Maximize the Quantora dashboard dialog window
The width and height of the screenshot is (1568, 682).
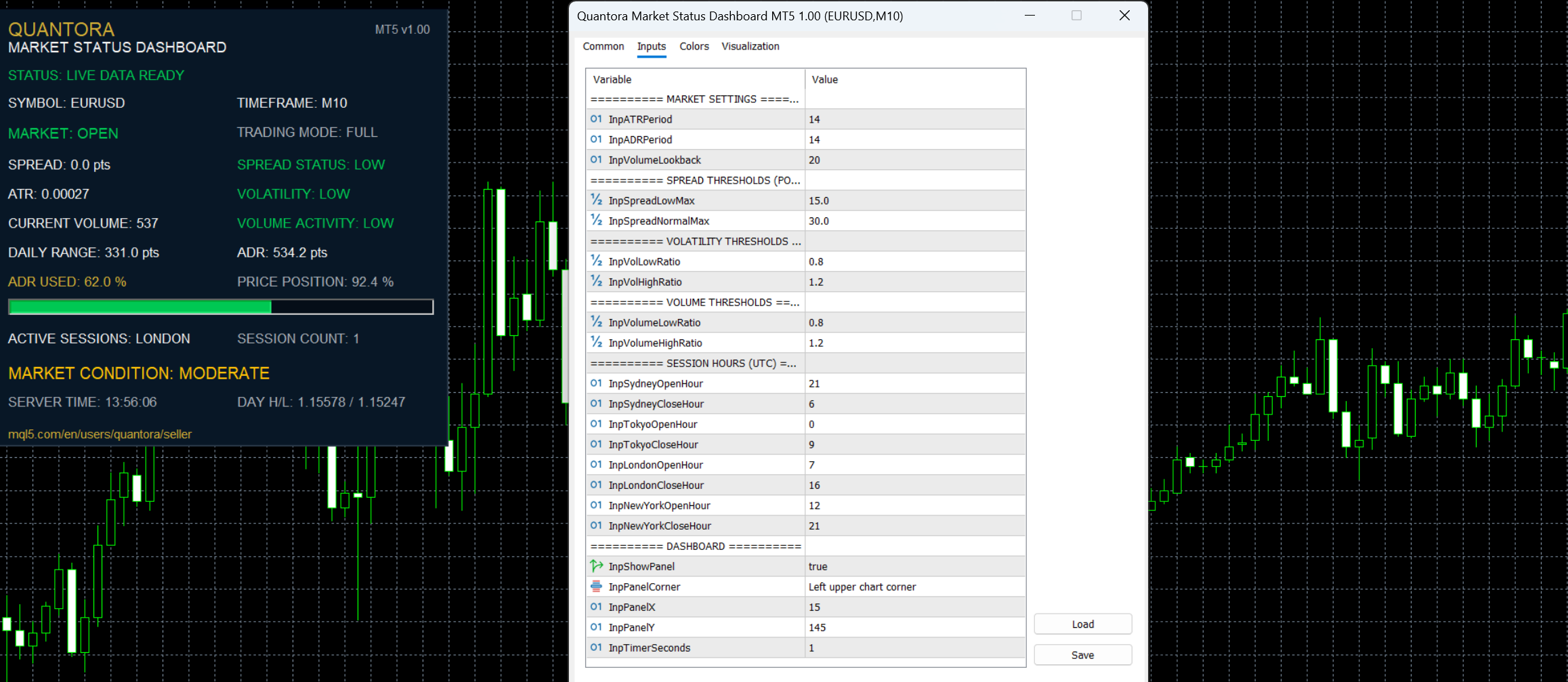pyautogui.click(x=1076, y=16)
